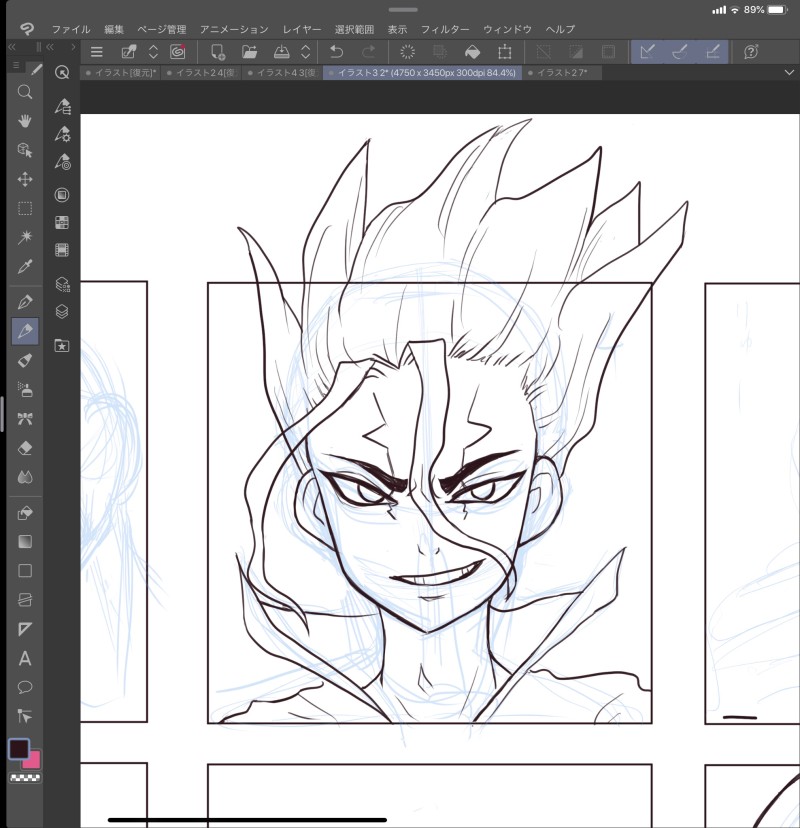Switch to the イラスト27 canvas tab
This screenshot has height=828, width=800.
point(562,73)
